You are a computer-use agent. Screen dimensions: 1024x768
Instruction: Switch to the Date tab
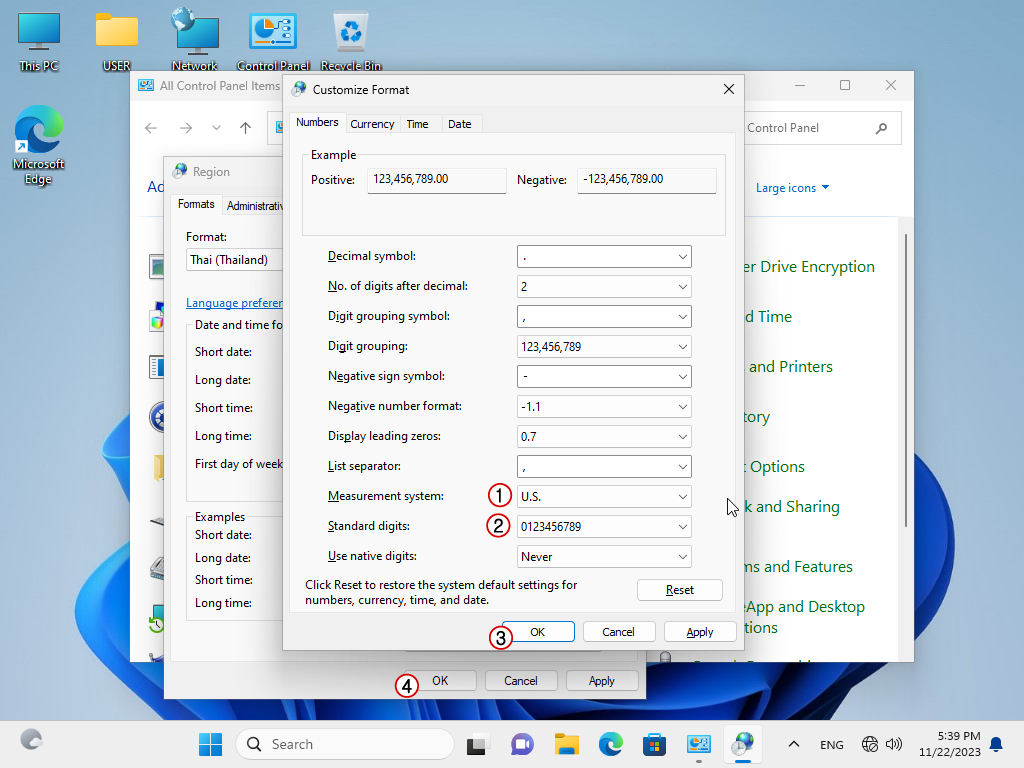460,124
